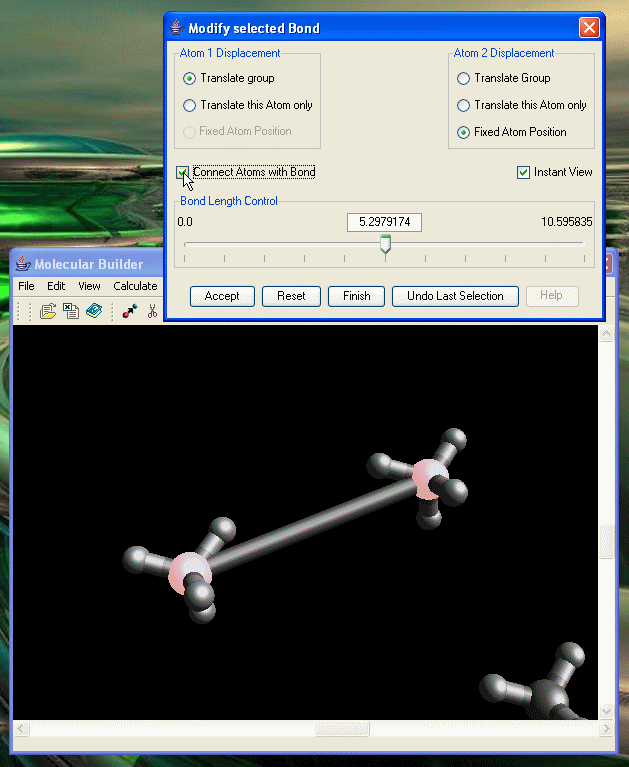Click the Java icon in Modify selected Bond title

coord(177,27)
